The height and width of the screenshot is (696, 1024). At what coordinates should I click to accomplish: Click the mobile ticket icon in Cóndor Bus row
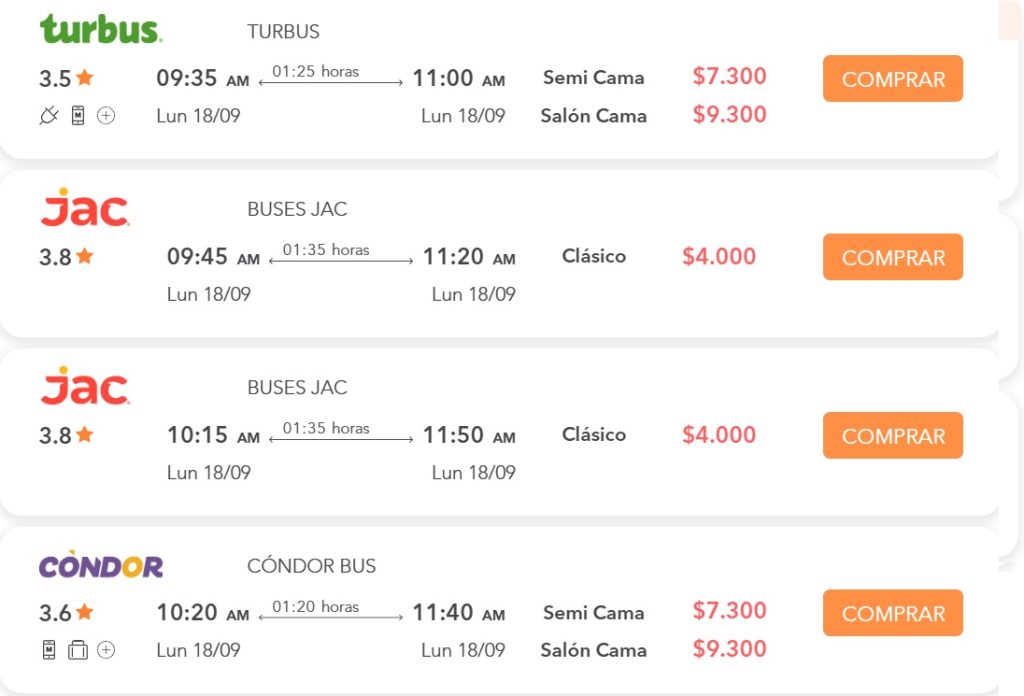49,650
